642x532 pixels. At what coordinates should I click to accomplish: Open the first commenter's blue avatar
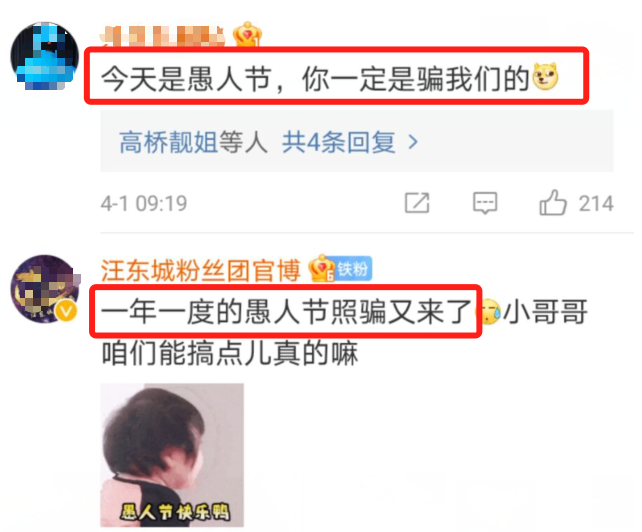[45, 56]
